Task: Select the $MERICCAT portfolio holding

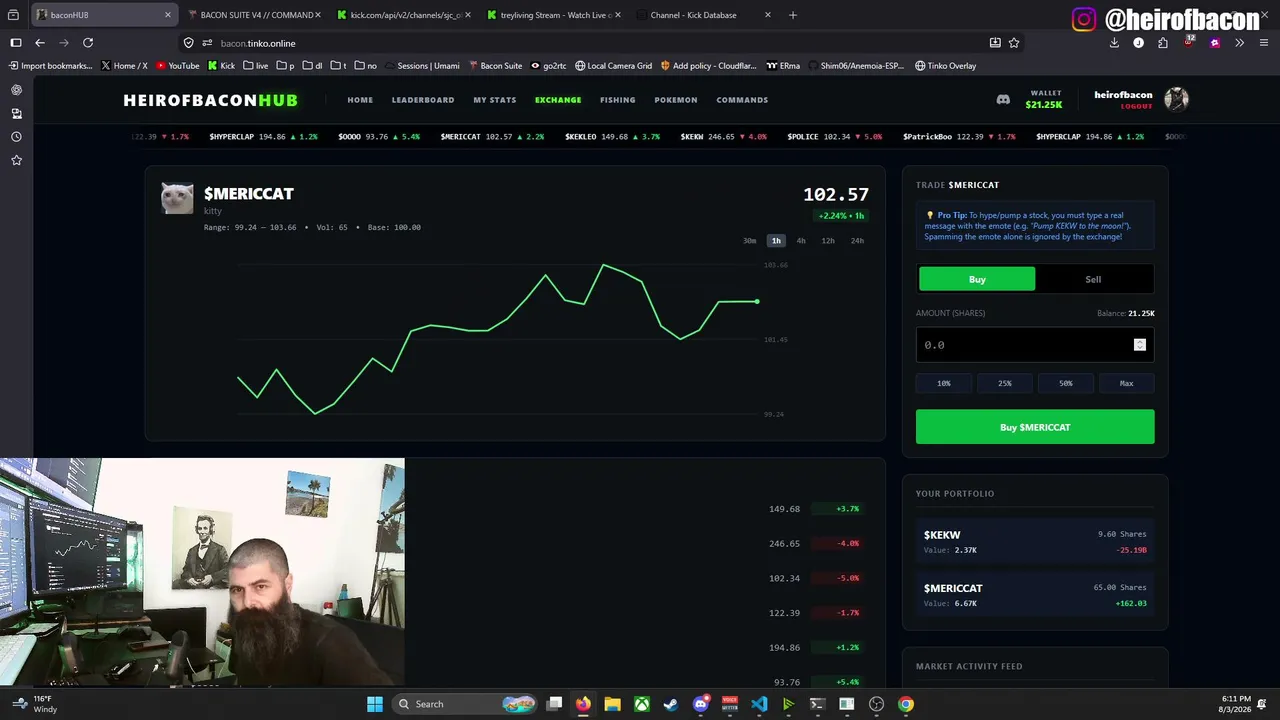Action: (1035, 595)
